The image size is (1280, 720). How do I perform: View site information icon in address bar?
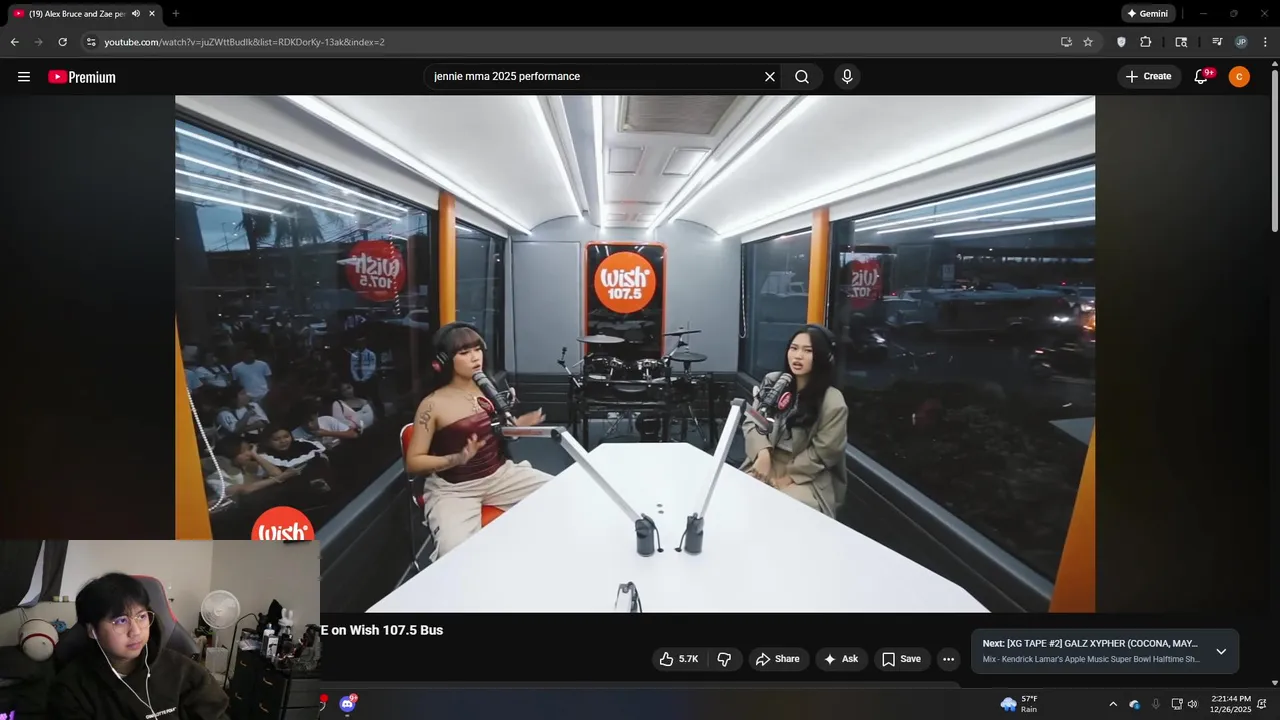pyautogui.click(x=91, y=42)
